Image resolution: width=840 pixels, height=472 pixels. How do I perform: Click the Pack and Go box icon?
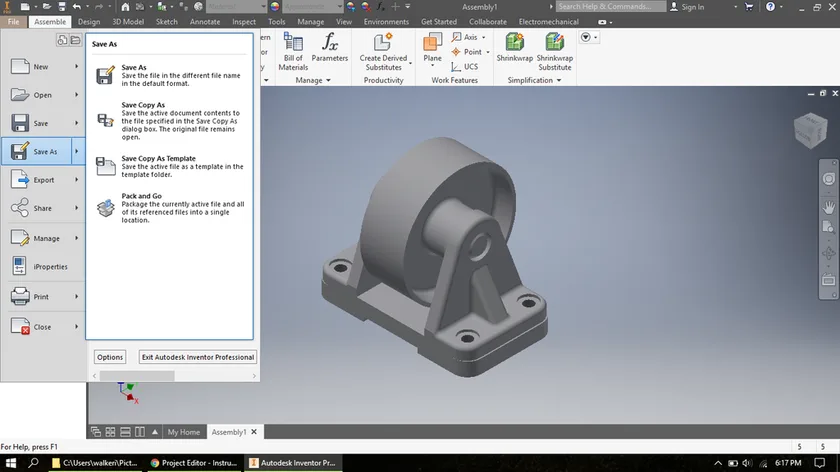(x=105, y=207)
